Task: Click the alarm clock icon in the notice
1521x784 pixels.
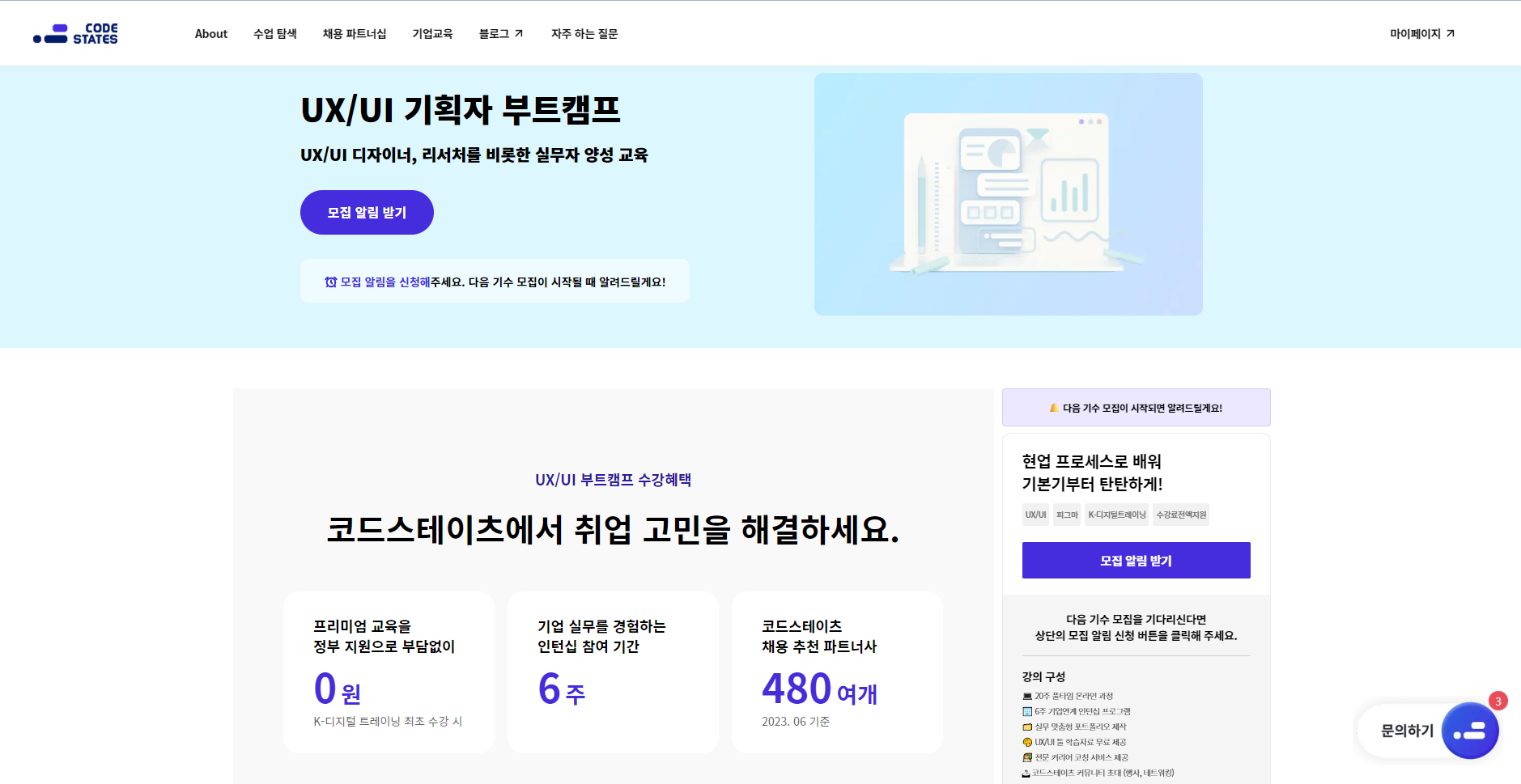Action: (330, 282)
